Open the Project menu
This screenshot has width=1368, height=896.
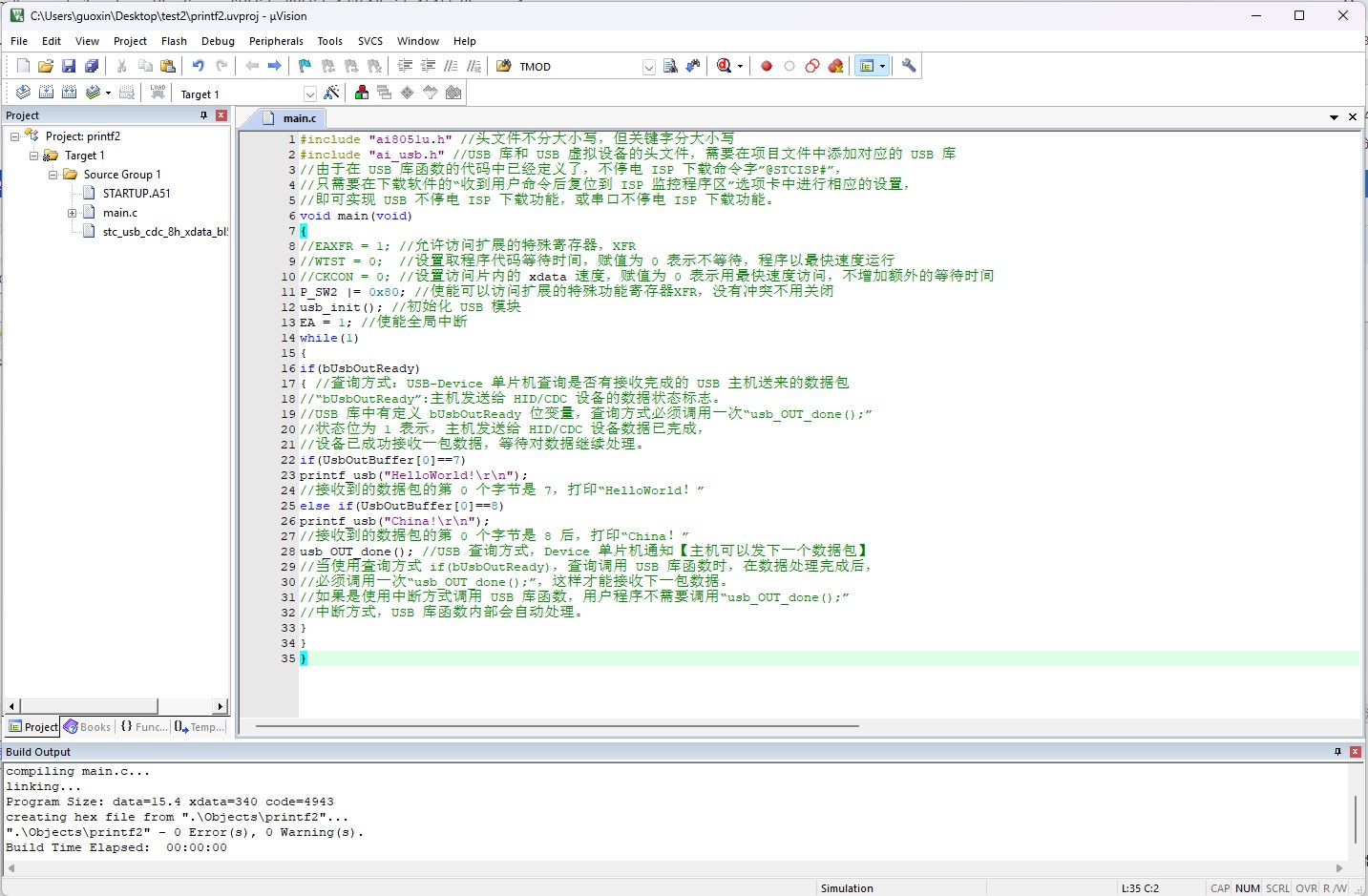tap(130, 41)
